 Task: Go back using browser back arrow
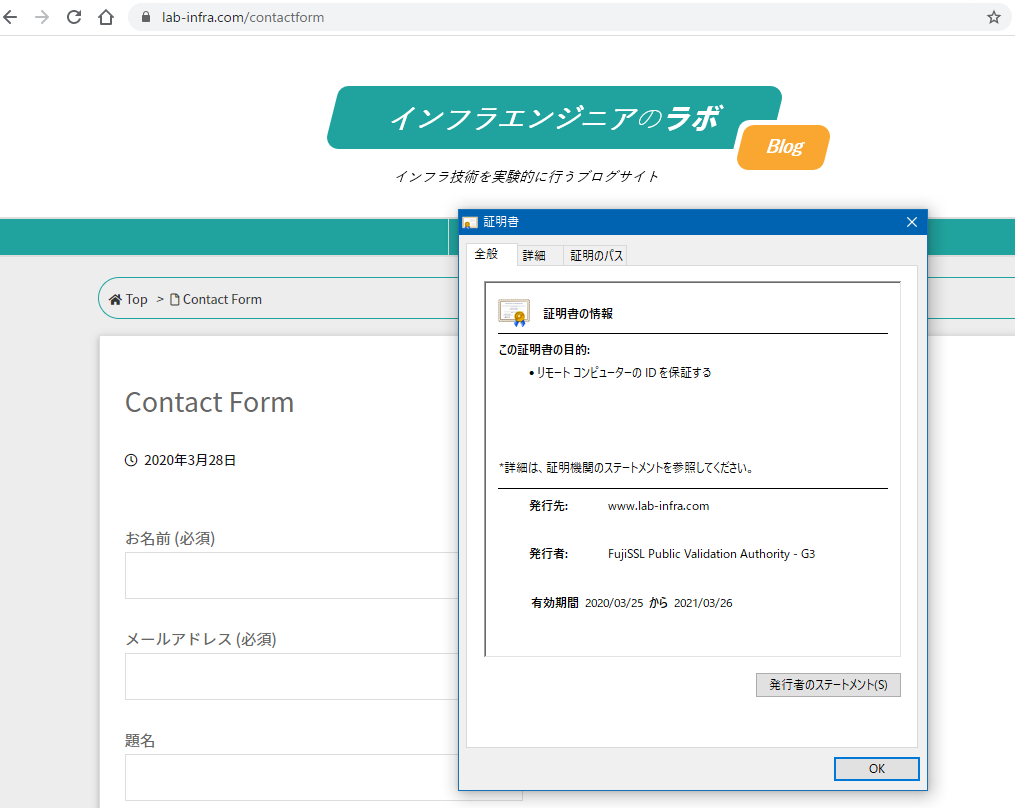10,17
